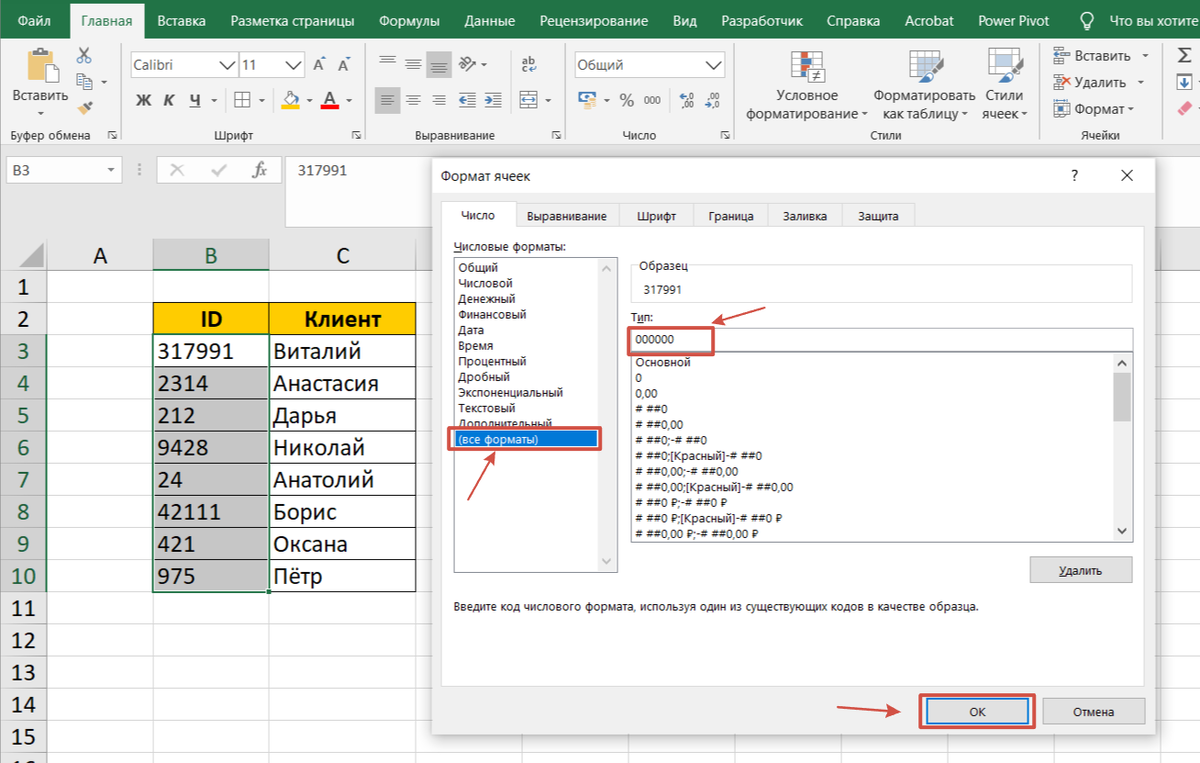
Task: Open the Общий number format dropdown
Action: pyautogui.click(x=714, y=65)
